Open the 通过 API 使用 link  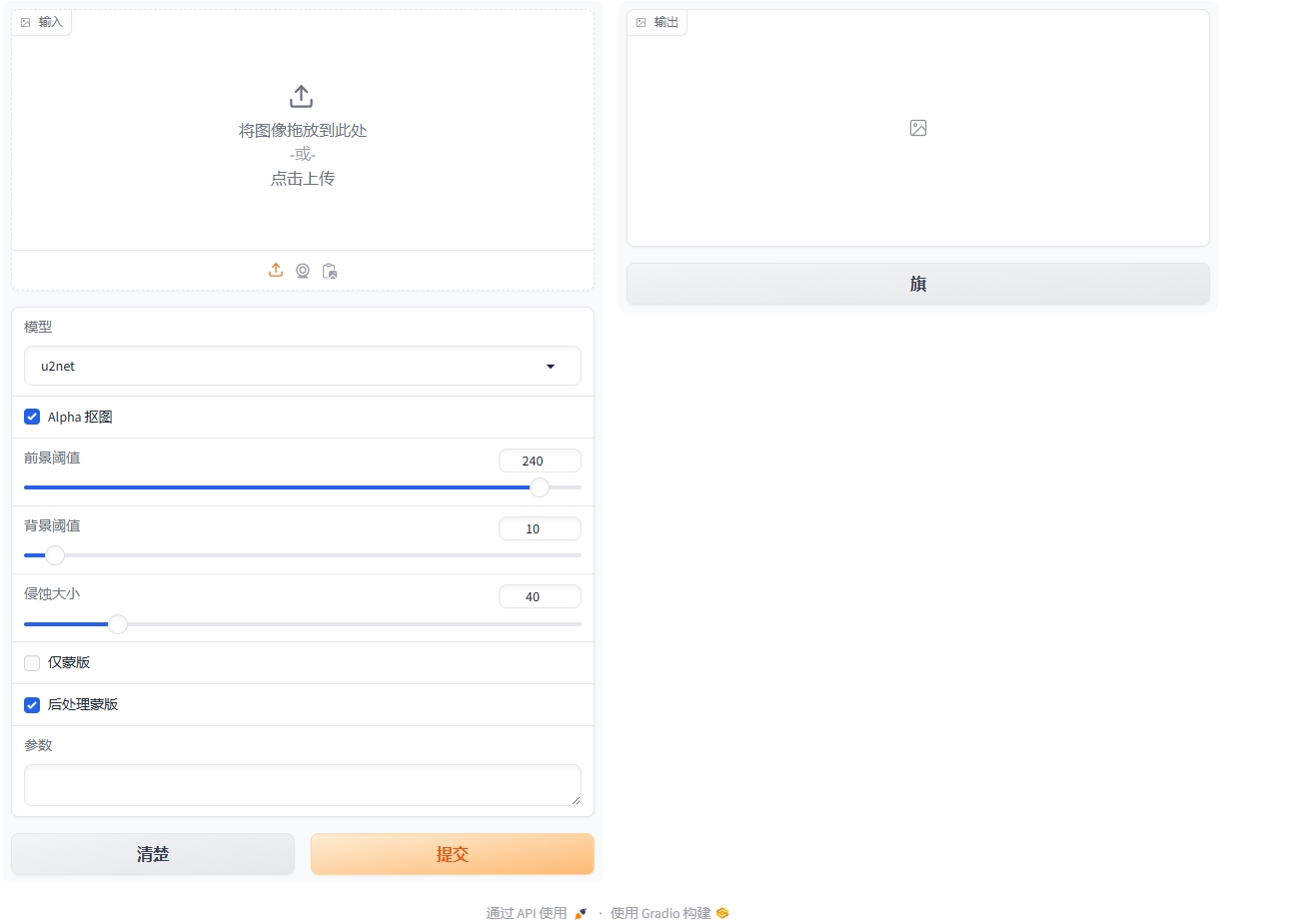click(x=537, y=913)
